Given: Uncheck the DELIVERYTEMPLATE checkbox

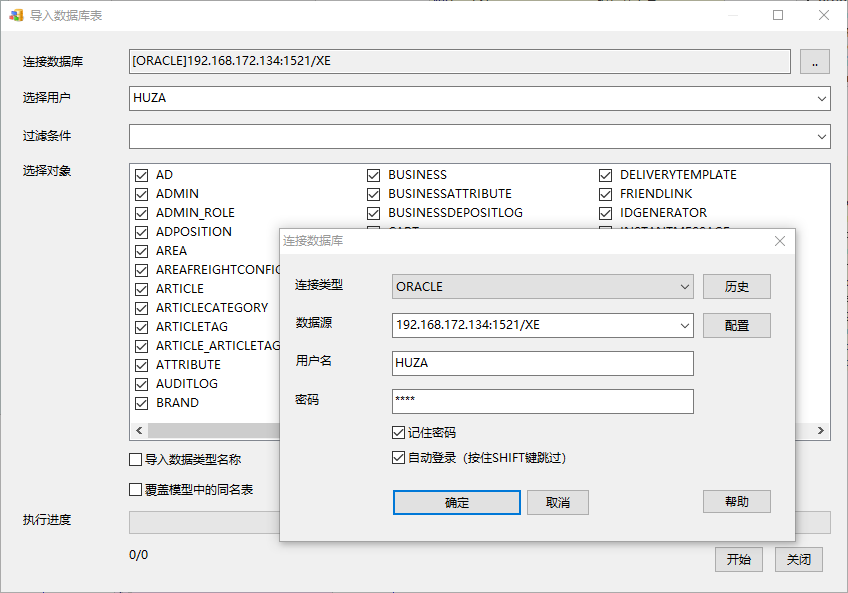Looking at the screenshot, I should point(605,175).
